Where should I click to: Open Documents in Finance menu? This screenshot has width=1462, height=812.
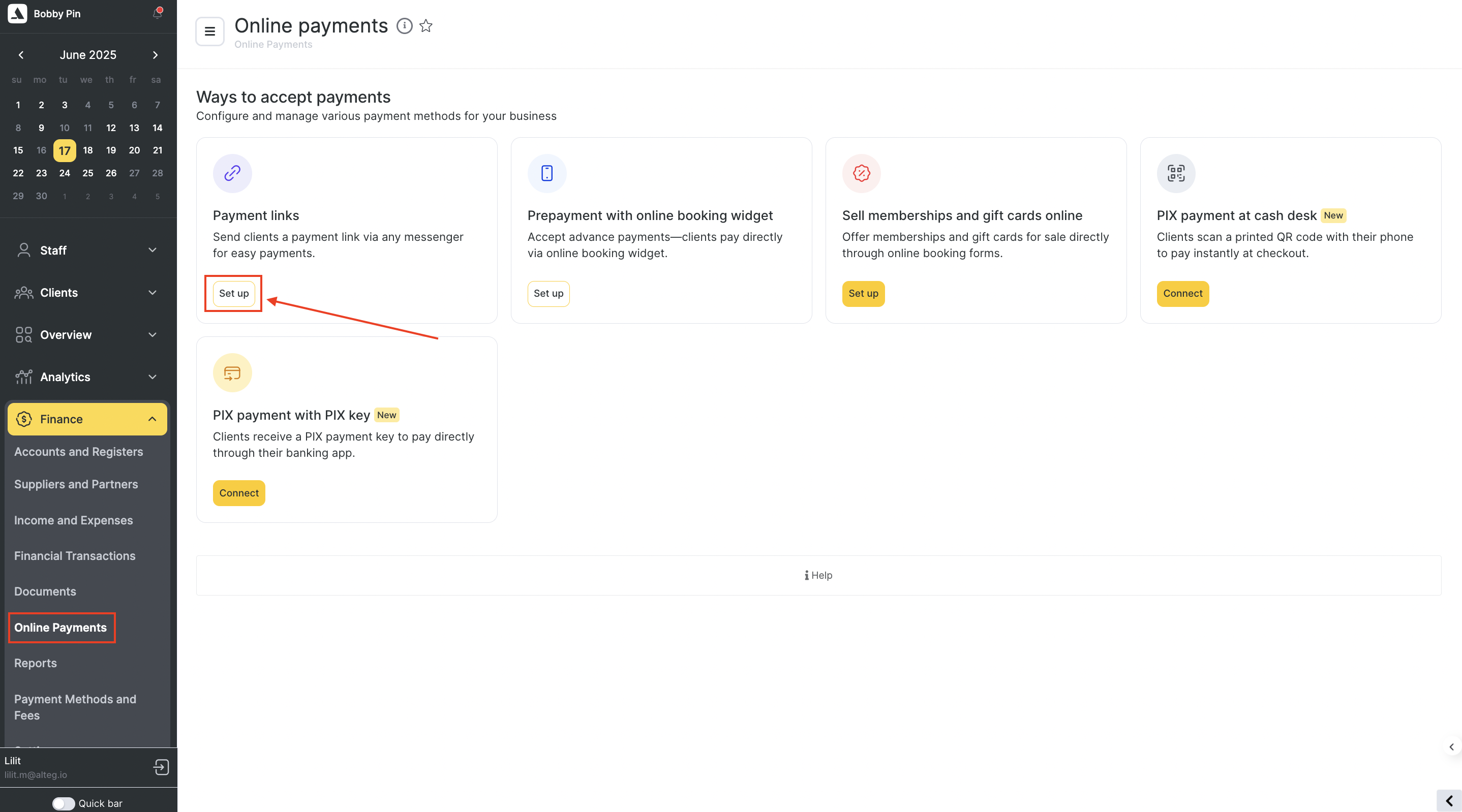coord(45,591)
